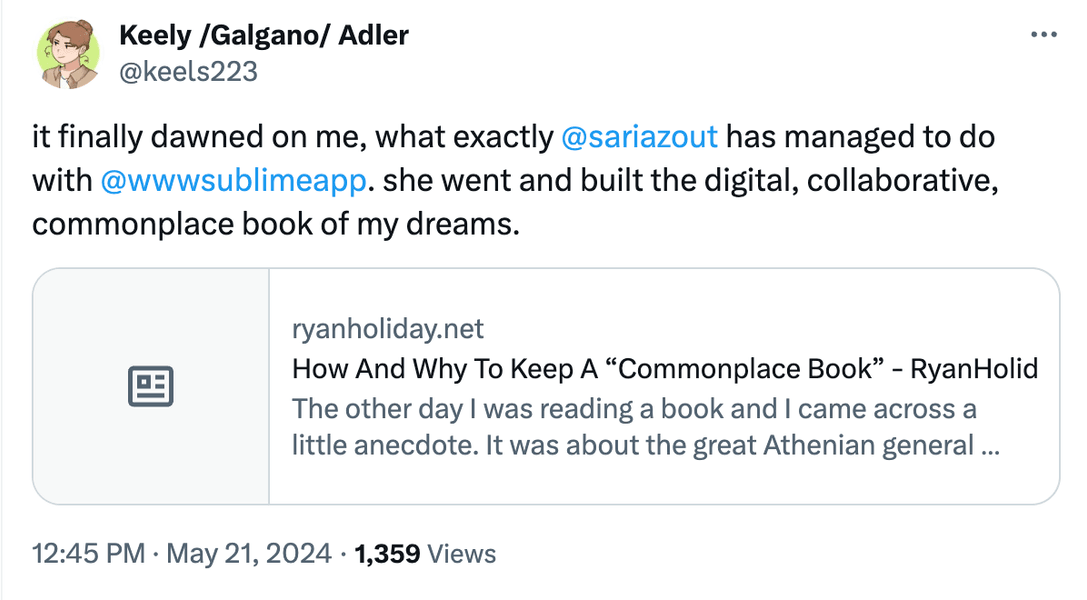Open the gray placeholder thumbnail of the link card
The width and height of the screenshot is (1087, 600).
click(x=151, y=386)
